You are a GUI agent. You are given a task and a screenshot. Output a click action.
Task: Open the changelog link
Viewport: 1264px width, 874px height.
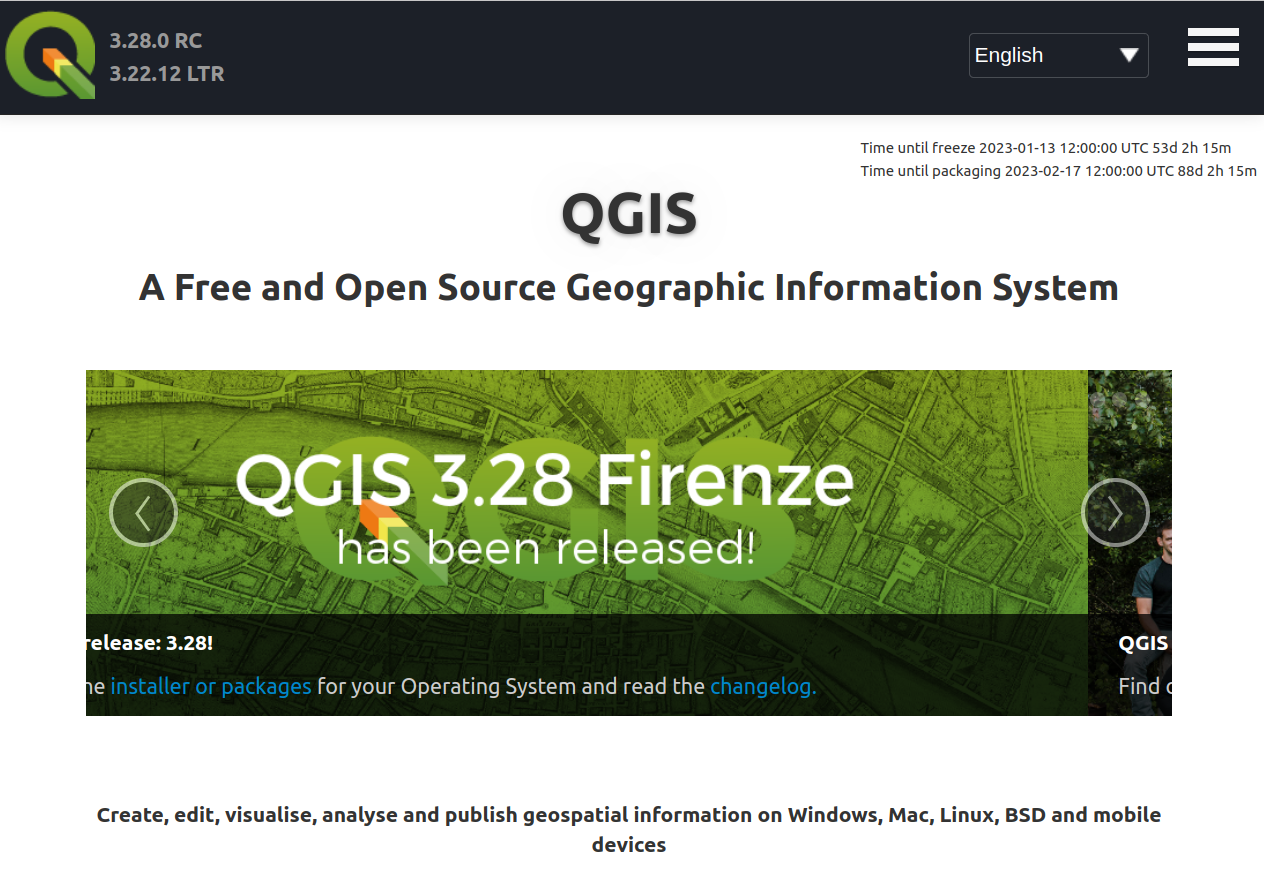click(762, 686)
